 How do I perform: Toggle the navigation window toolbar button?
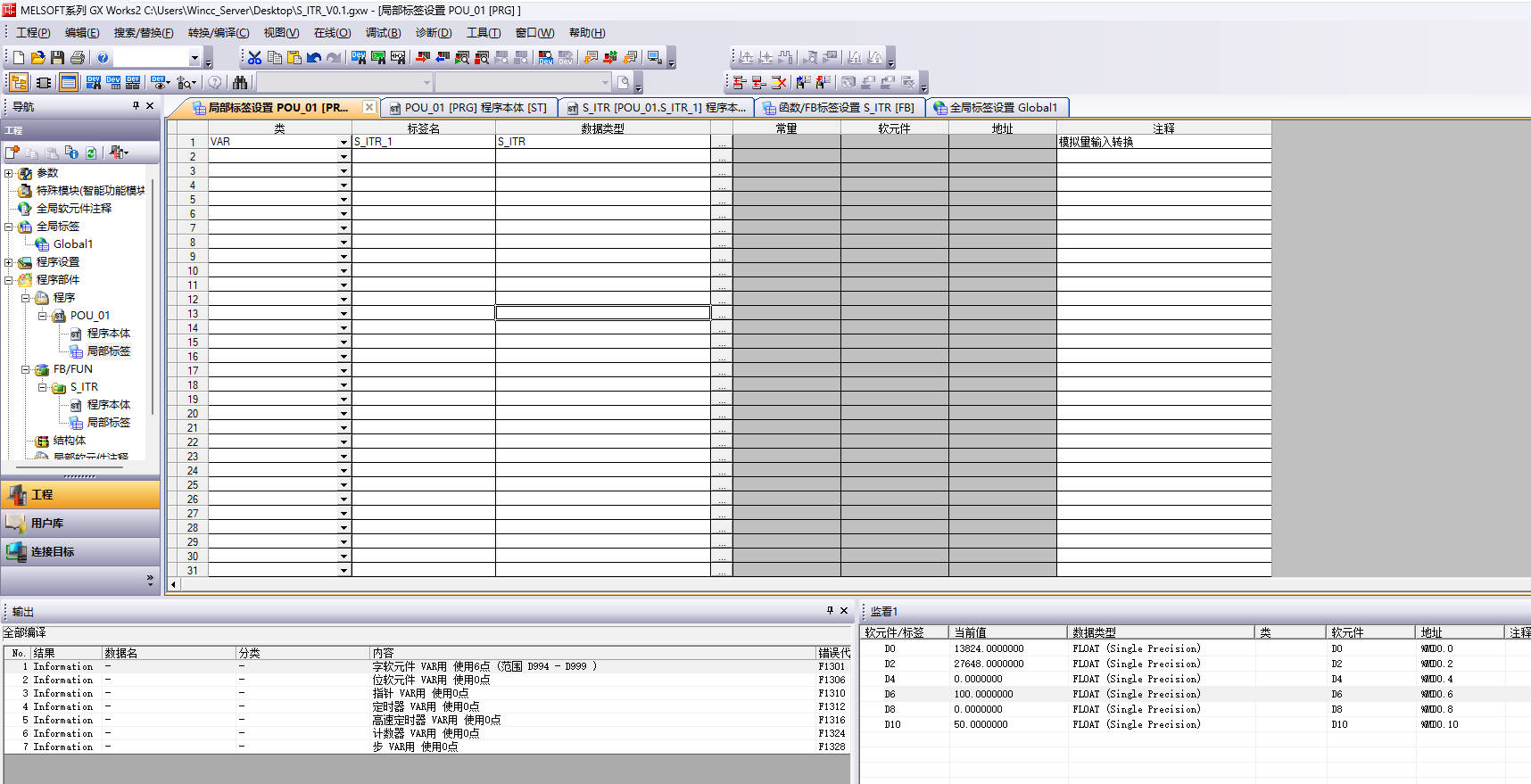click(19, 83)
